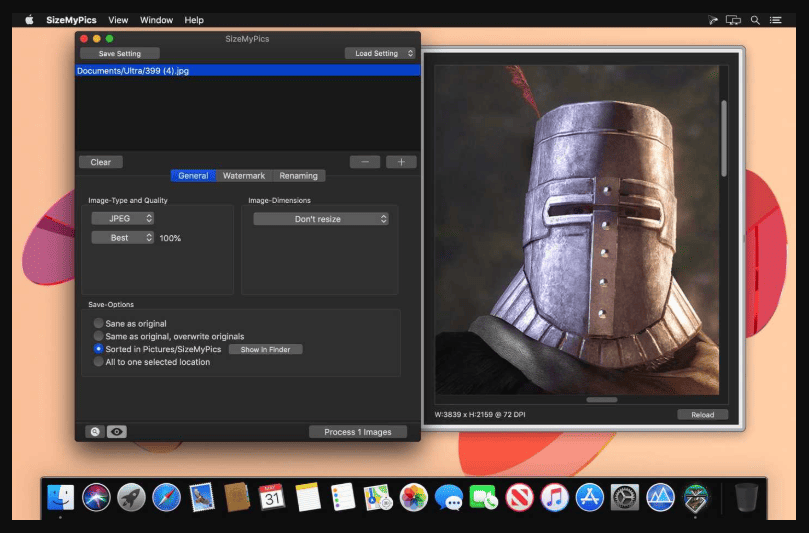
Task: Click the Save Setting button
Action: (x=120, y=53)
